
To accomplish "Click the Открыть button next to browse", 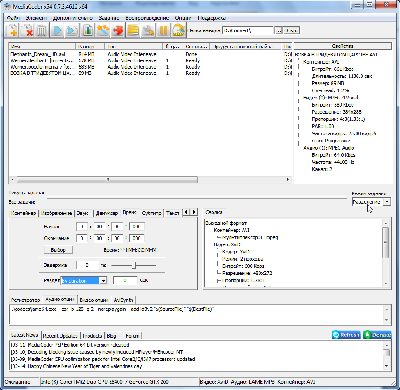I will point(291,31).
